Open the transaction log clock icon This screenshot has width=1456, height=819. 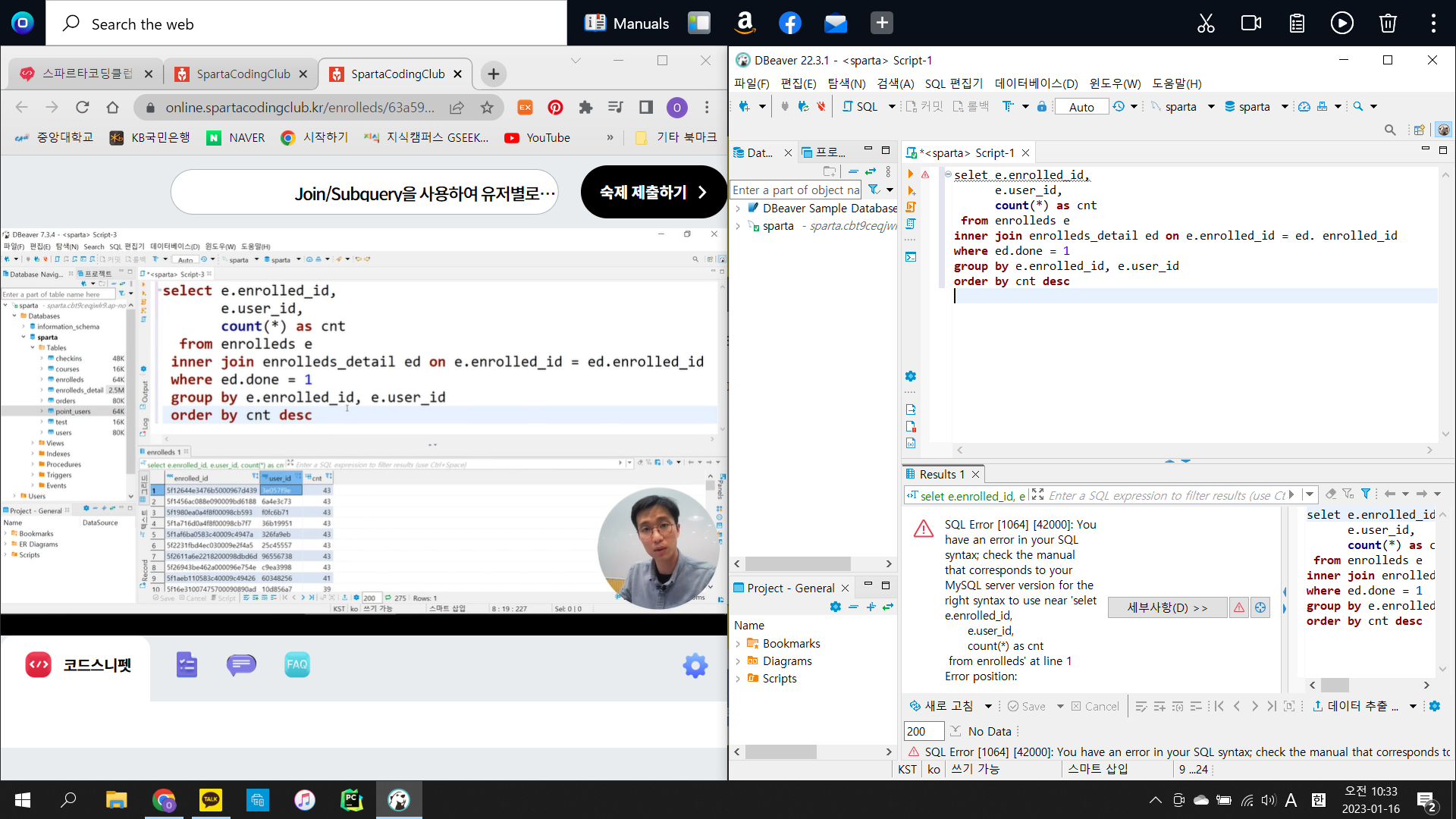point(1119,107)
